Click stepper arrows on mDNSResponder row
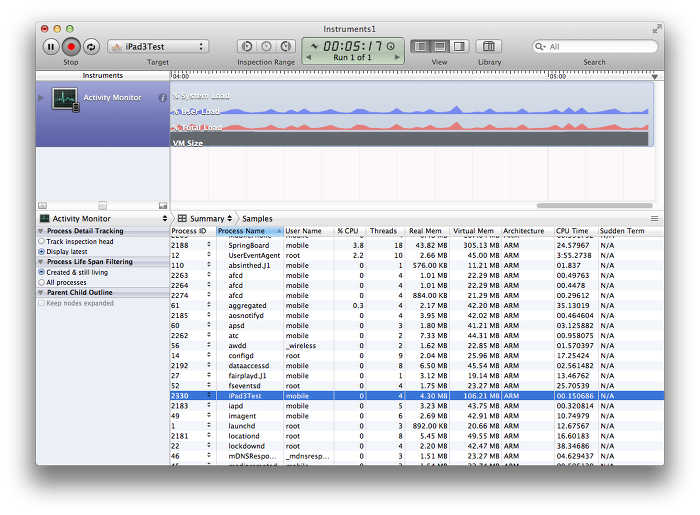Viewport: 700px width, 515px height. click(x=208, y=456)
